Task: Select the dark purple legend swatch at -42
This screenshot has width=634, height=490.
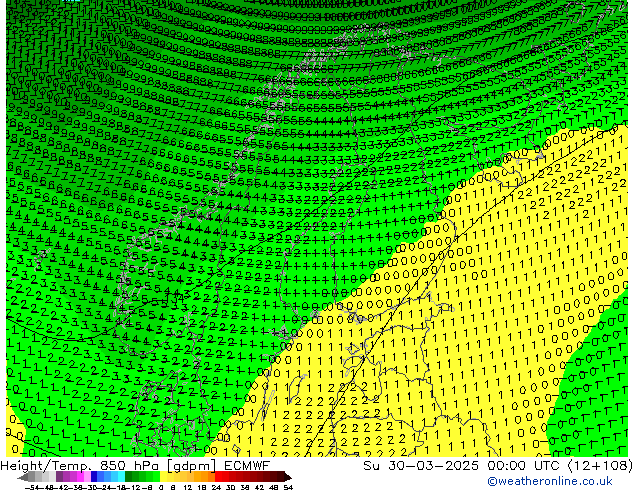Action: click(59, 477)
